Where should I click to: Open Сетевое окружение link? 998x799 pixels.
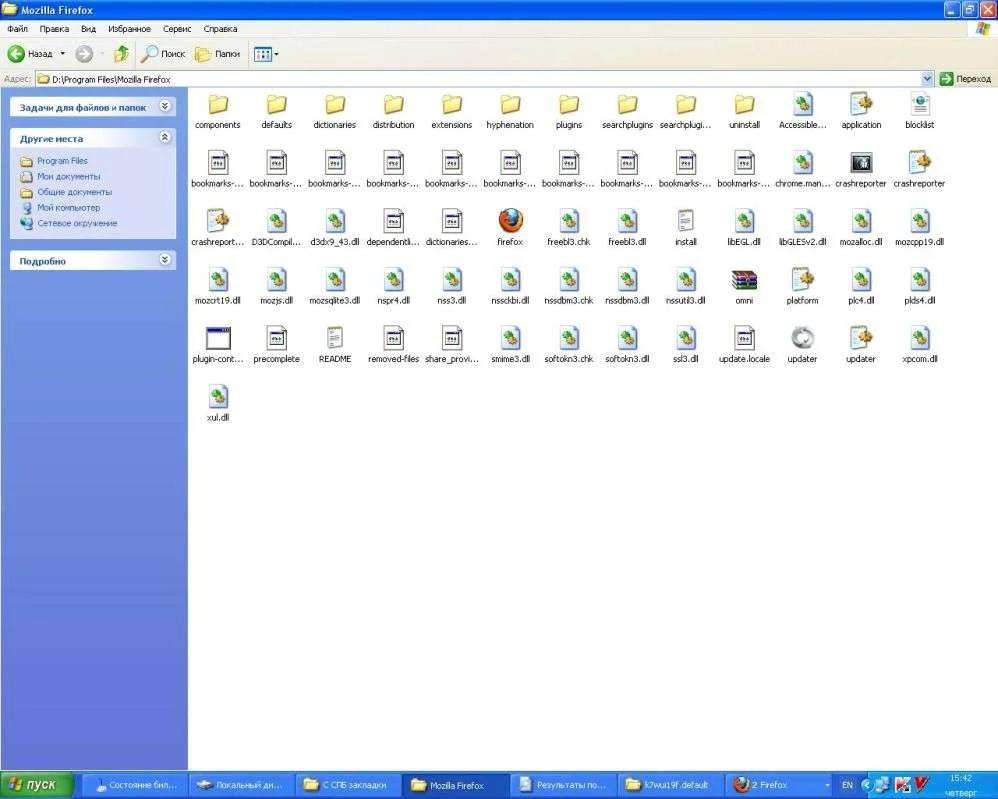tap(77, 223)
